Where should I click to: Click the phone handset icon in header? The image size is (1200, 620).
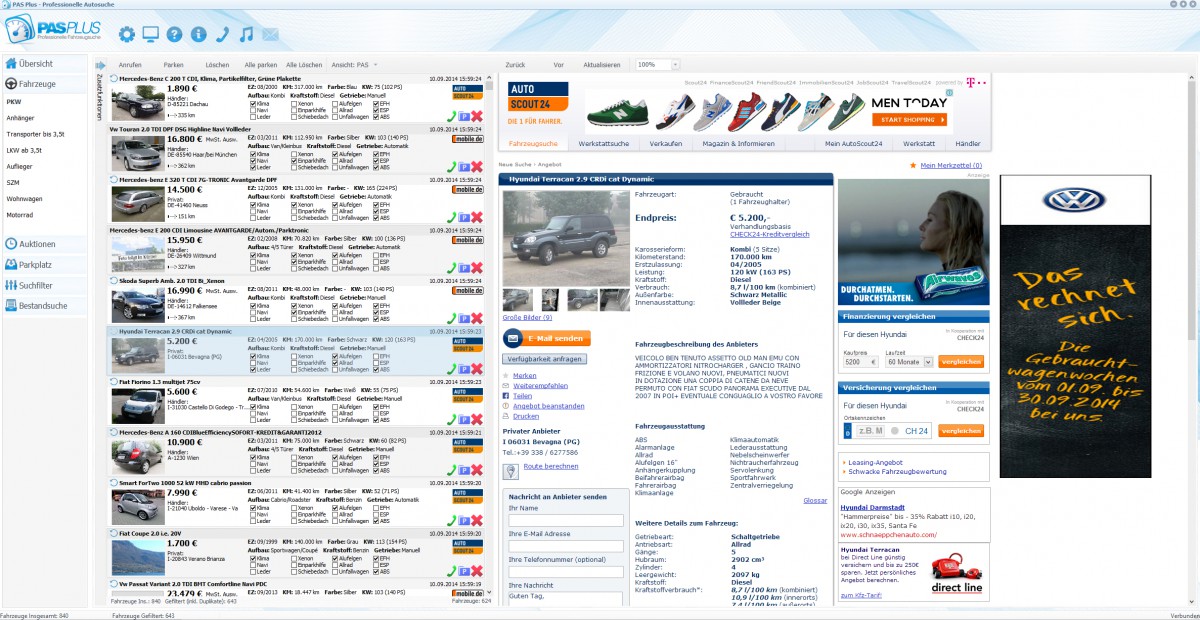[222, 35]
